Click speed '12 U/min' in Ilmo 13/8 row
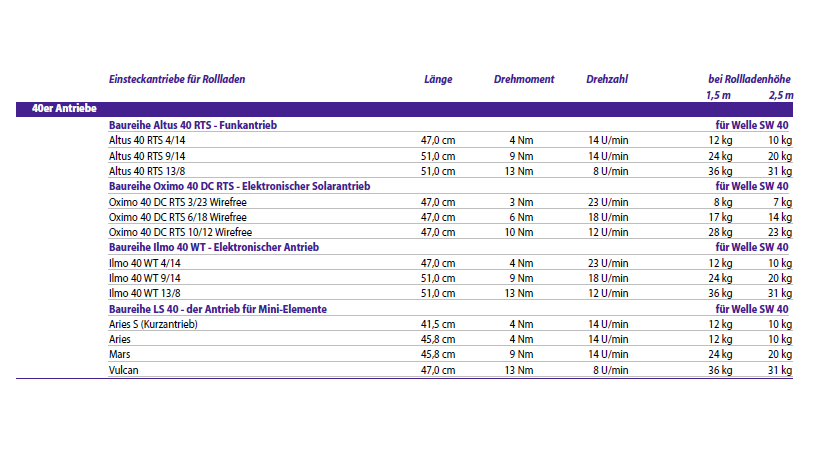The width and height of the screenshot is (826, 450). pos(608,294)
